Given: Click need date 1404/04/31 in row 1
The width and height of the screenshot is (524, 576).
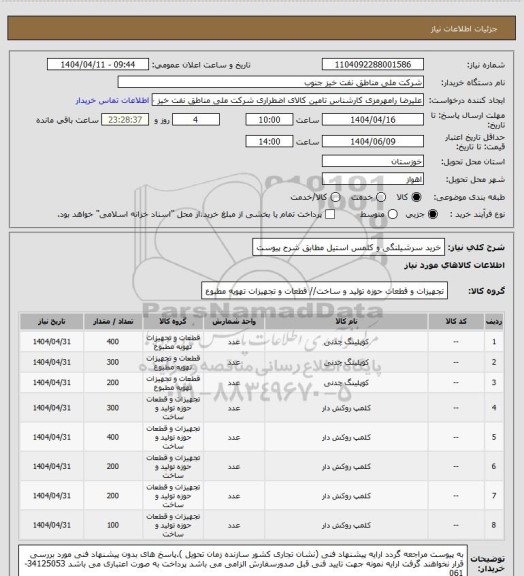Looking at the screenshot, I should tap(51, 342).
